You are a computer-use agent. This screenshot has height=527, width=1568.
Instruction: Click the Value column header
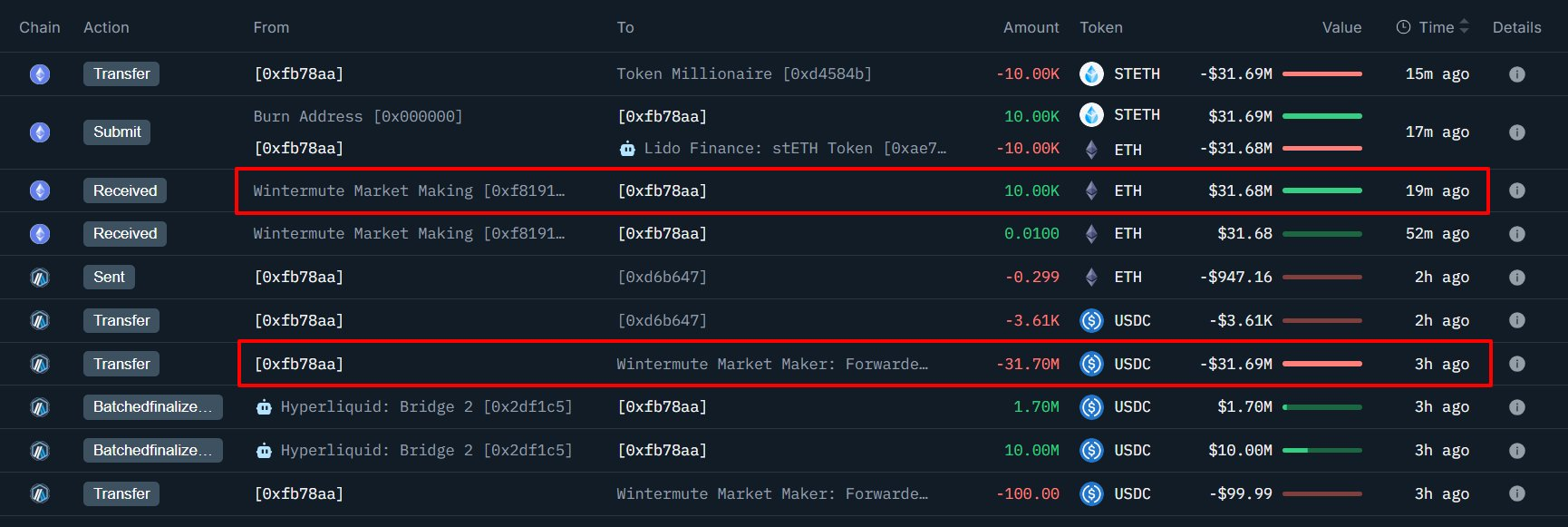point(1341,27)
